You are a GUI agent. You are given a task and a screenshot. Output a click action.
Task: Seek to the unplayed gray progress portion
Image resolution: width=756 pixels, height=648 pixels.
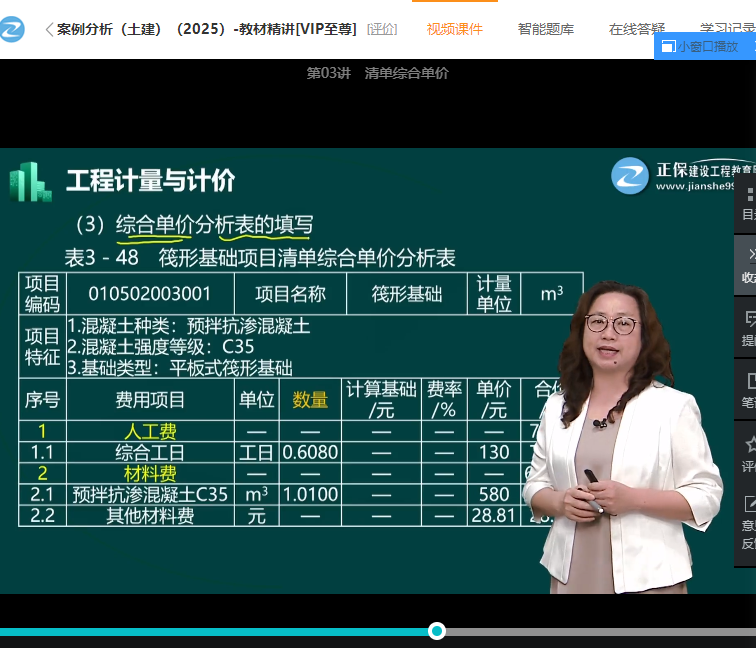click(x=600, y=632)
